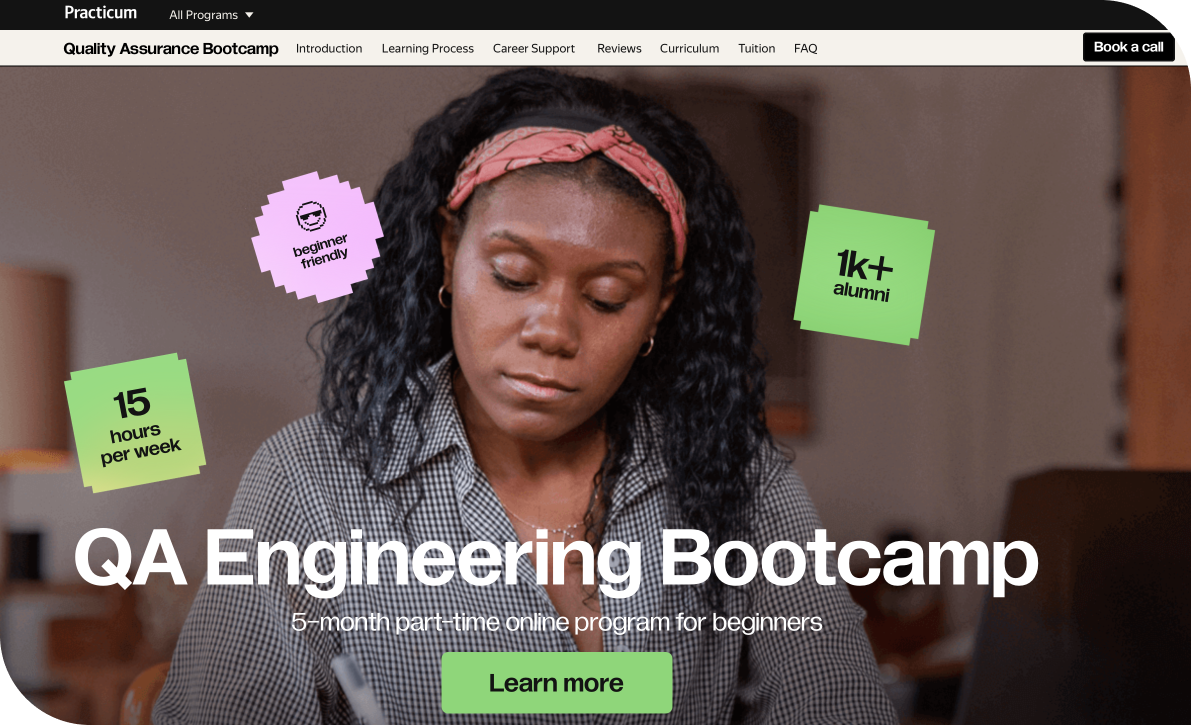Click the sunglasses emoji face icon
Image resolution: width=1191 pixels, height=725 pixels.
[x=311, y=215]
